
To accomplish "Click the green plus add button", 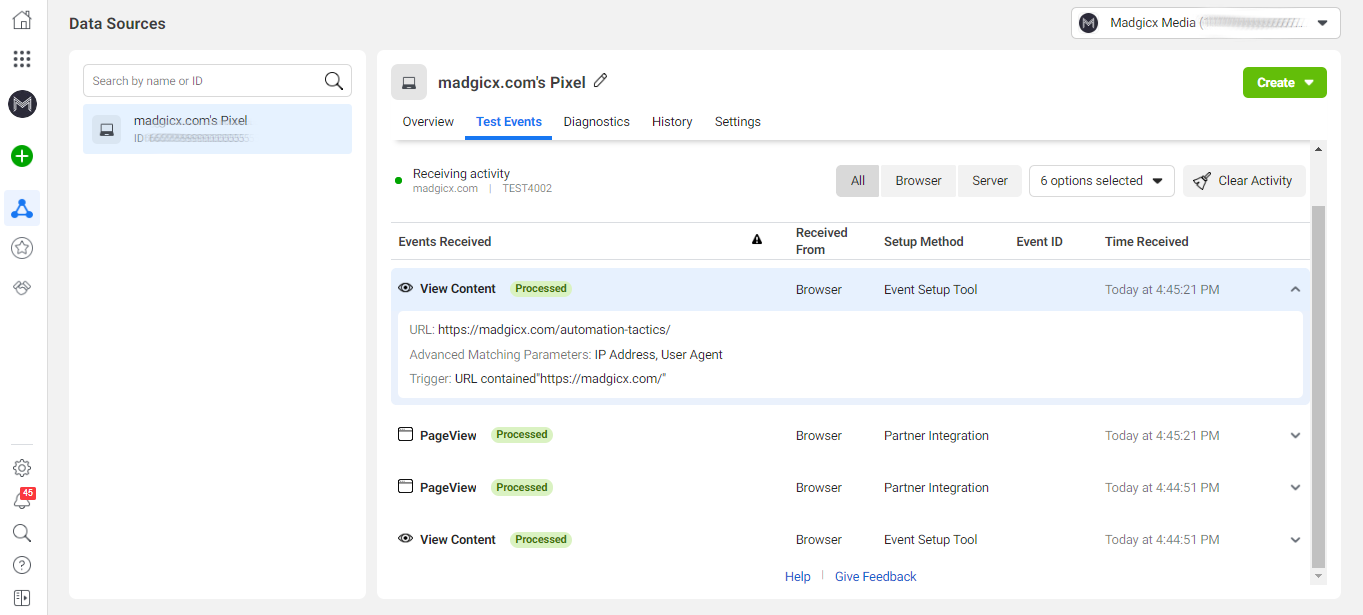I will point(22,156).
